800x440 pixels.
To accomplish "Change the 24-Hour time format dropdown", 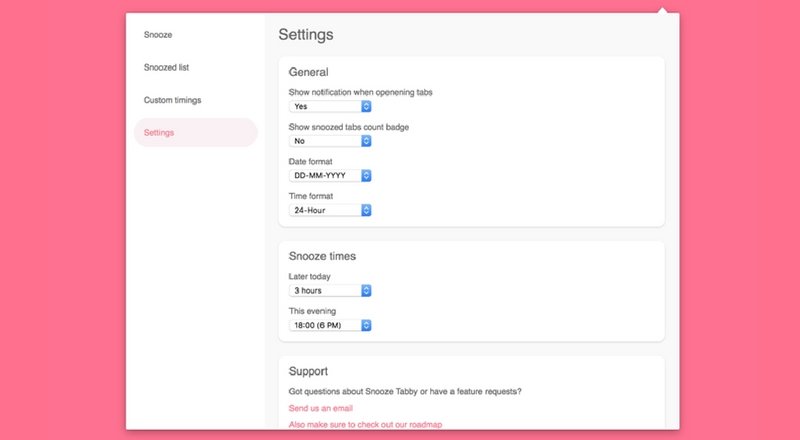I will [330, 210].
